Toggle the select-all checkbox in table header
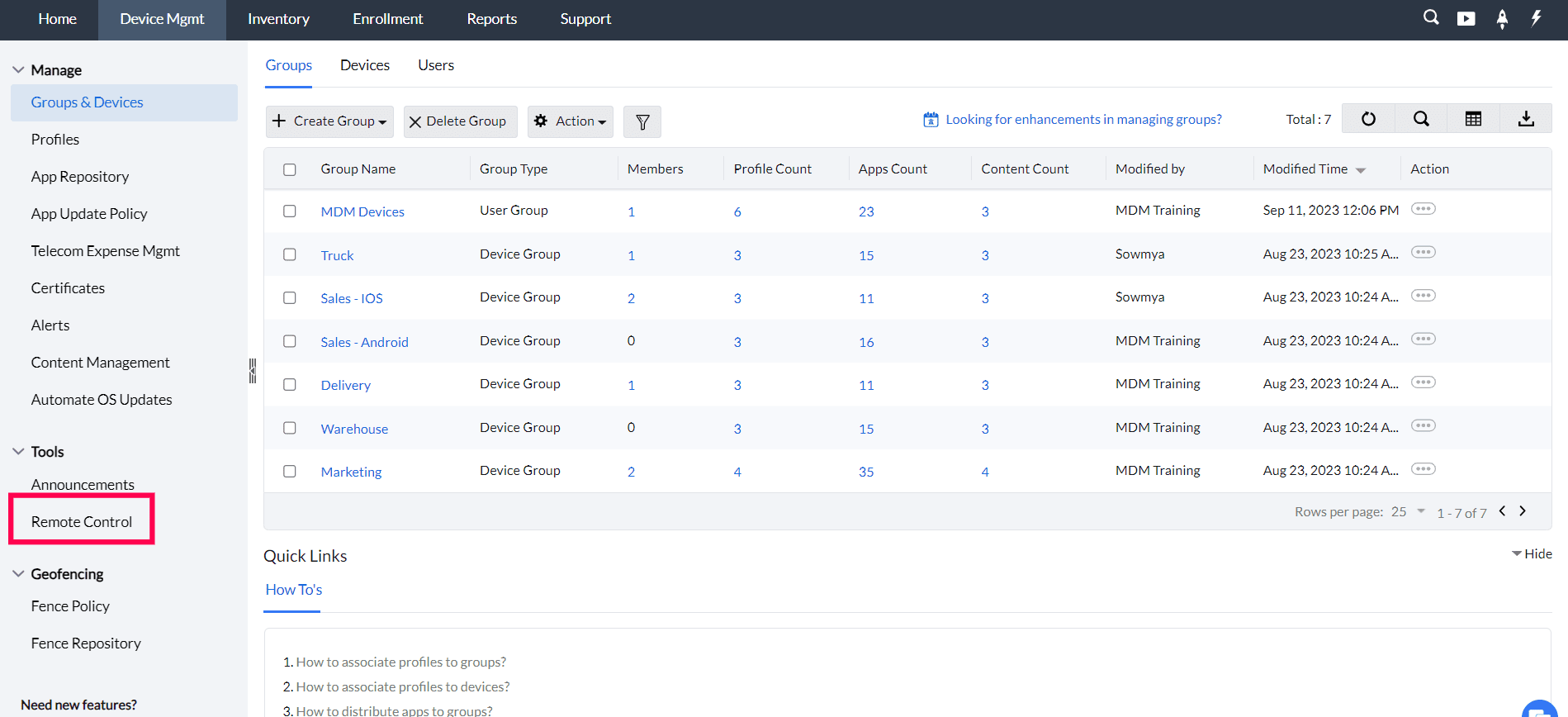This screenshot has height=717, width=1568. pos(290,169)
